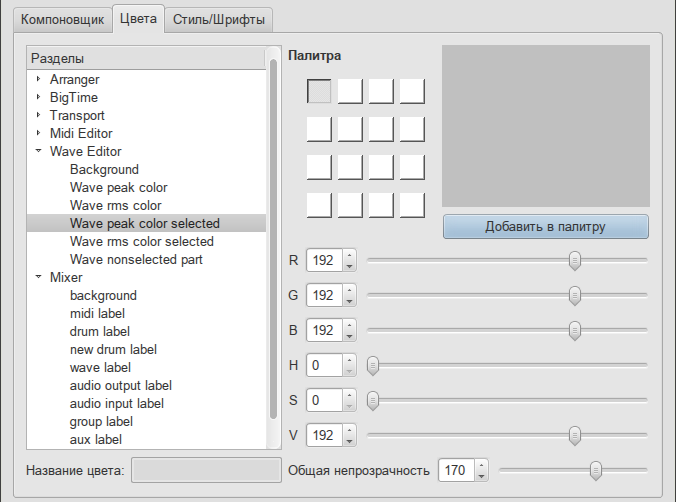Pick audio output label item
Screen dimensions: 676x502
click(x=121, y=386)
